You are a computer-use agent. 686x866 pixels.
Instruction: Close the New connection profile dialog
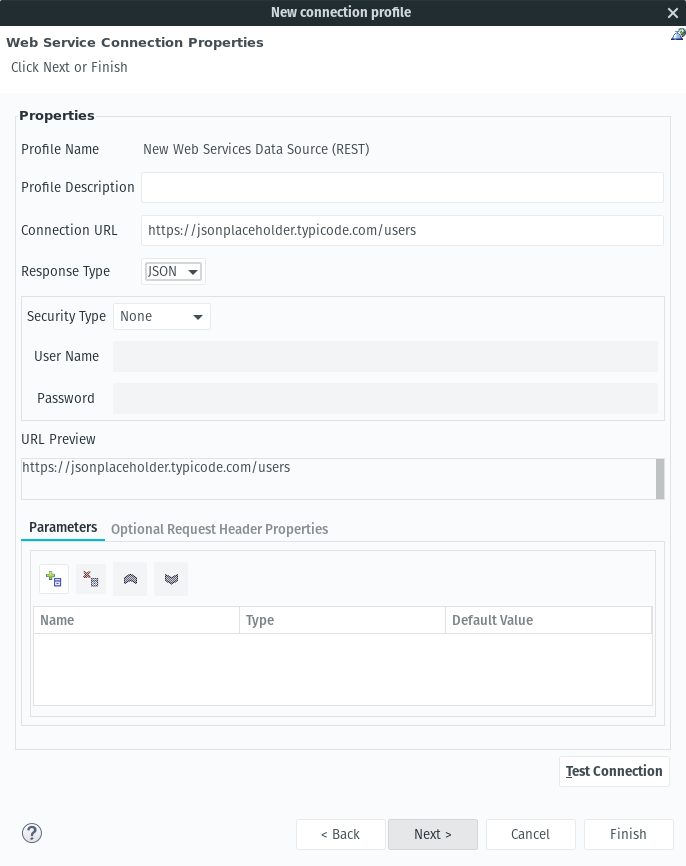(672, 13)
